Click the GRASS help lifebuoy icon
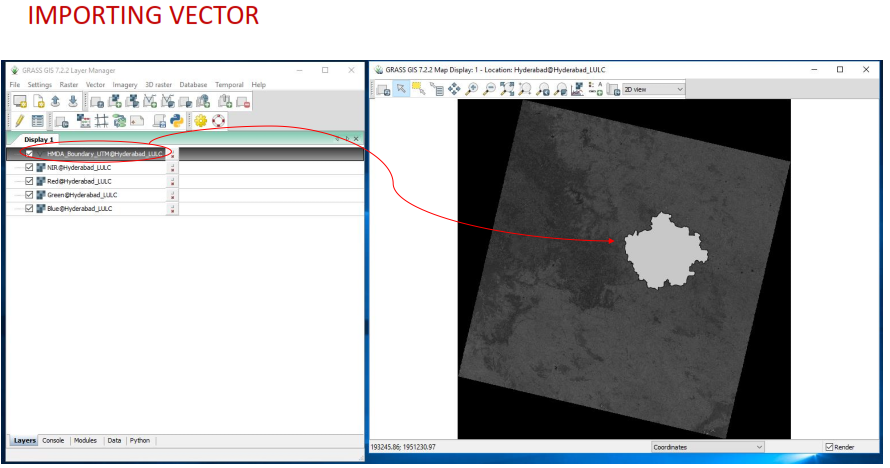The image size is (890, 468). tap(218, 121)
